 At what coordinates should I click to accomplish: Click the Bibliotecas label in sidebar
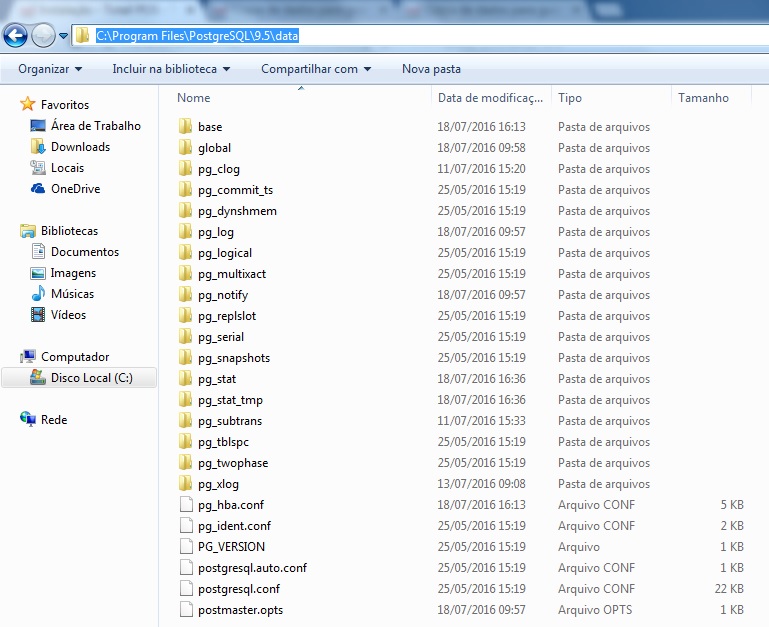(69, 231)
